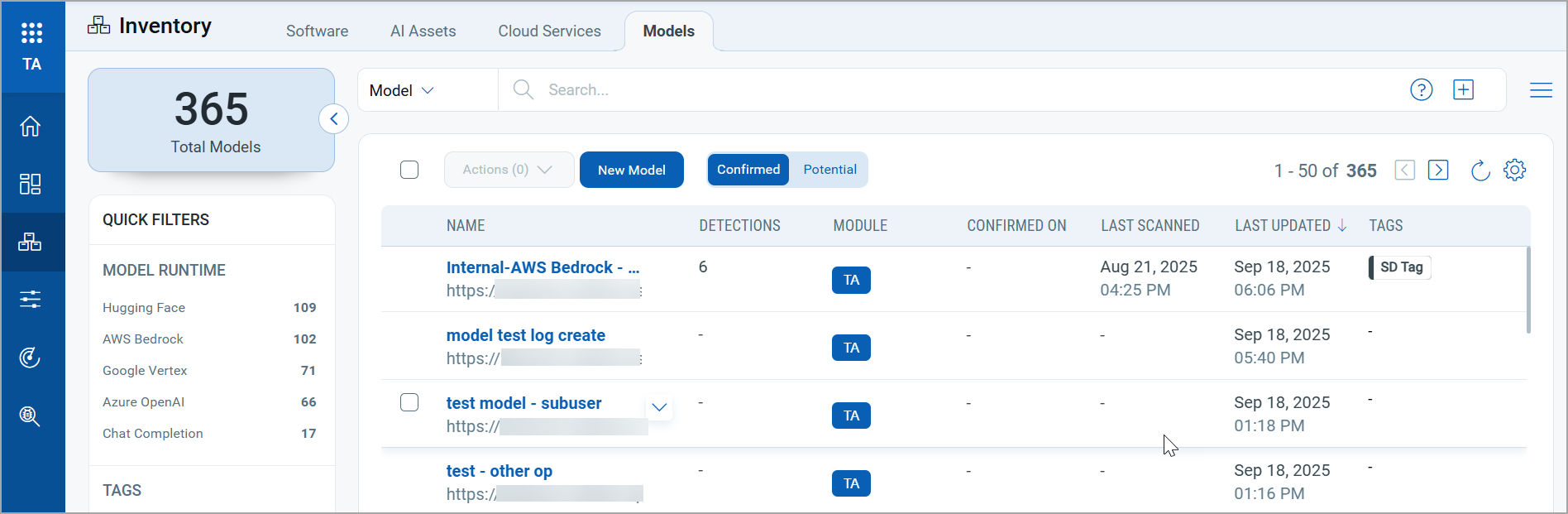Open the AI Assets tab
Image resolution: width=1568 pixels, height=514 pixels.
pyautogui.click(x=423, y=31)
